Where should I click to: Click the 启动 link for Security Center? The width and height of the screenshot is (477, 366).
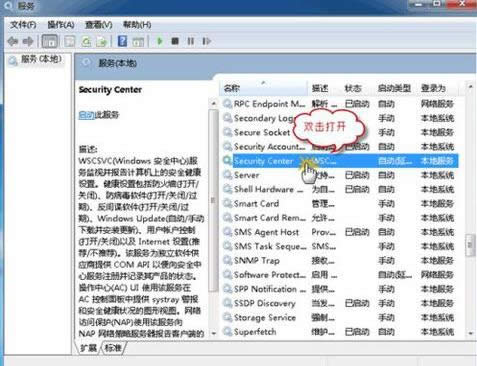[x=86, y=115]
